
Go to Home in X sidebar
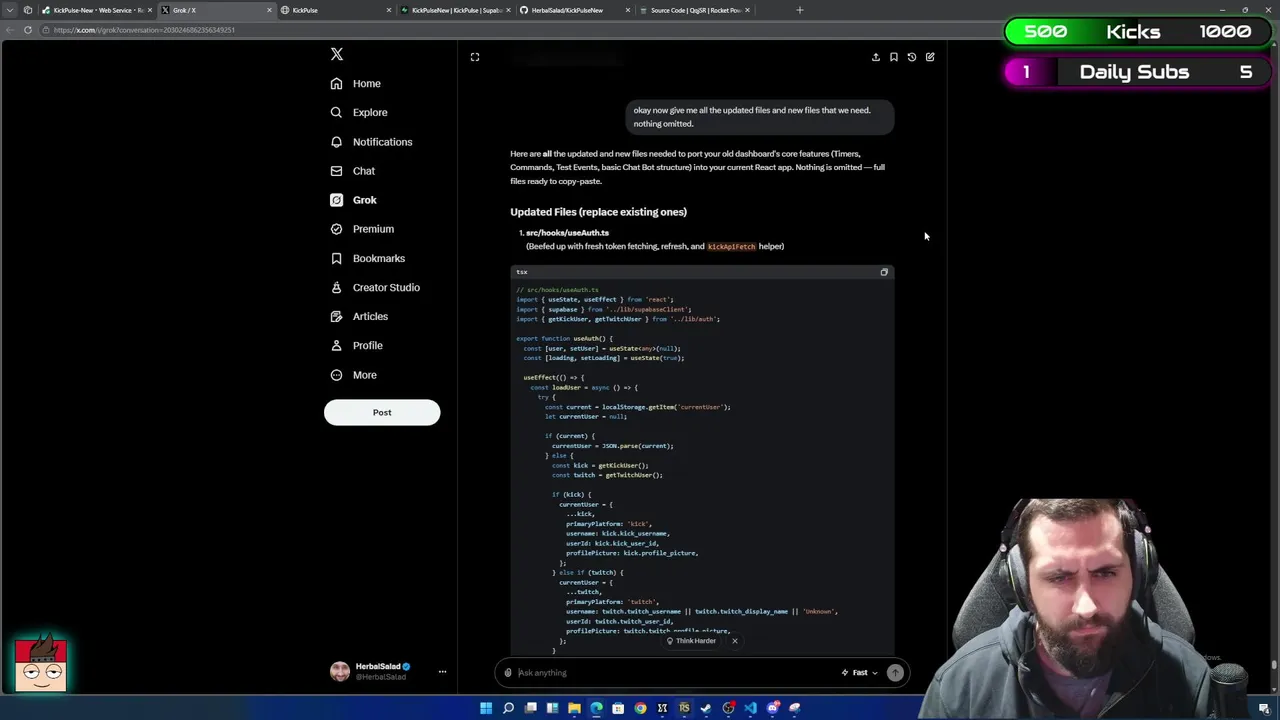[356, 84]
